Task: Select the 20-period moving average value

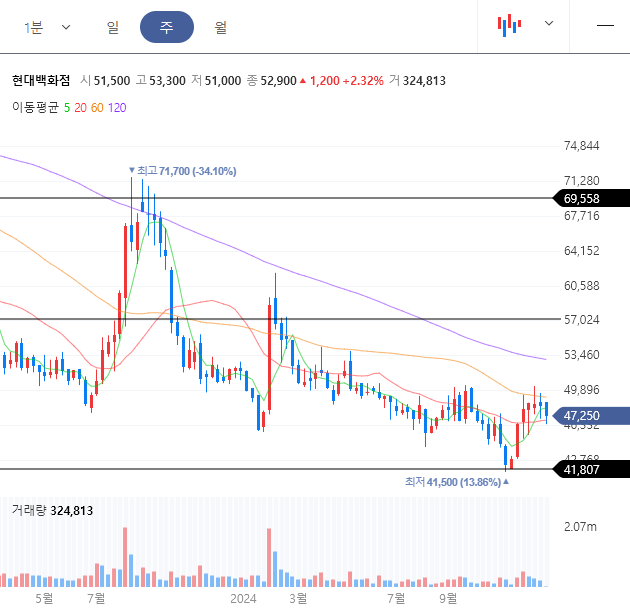Action: [x=80, y=108]
